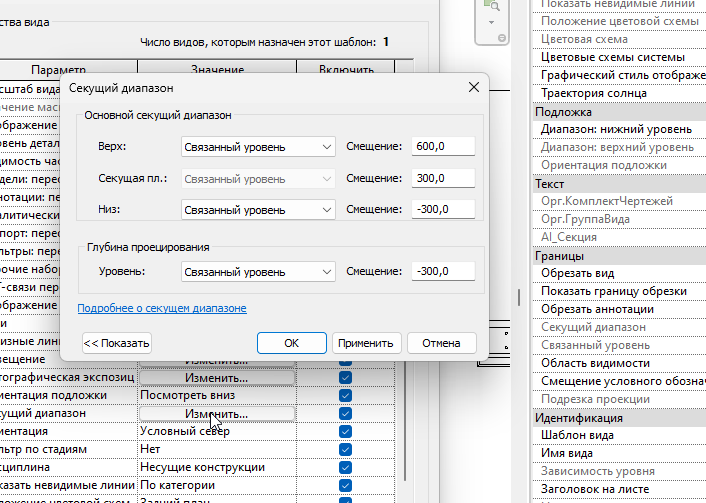Viewport: 706px width, 503px height.
Task: Select the Посмотреть вниз value cell
Action: (217, 395)
